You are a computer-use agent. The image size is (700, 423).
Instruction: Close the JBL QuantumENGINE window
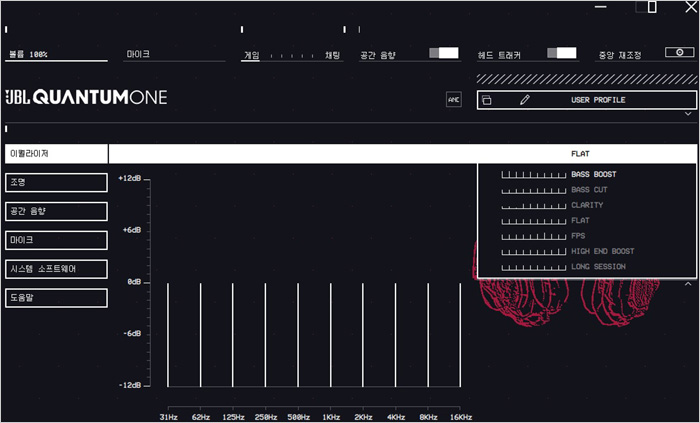point(691,7)
